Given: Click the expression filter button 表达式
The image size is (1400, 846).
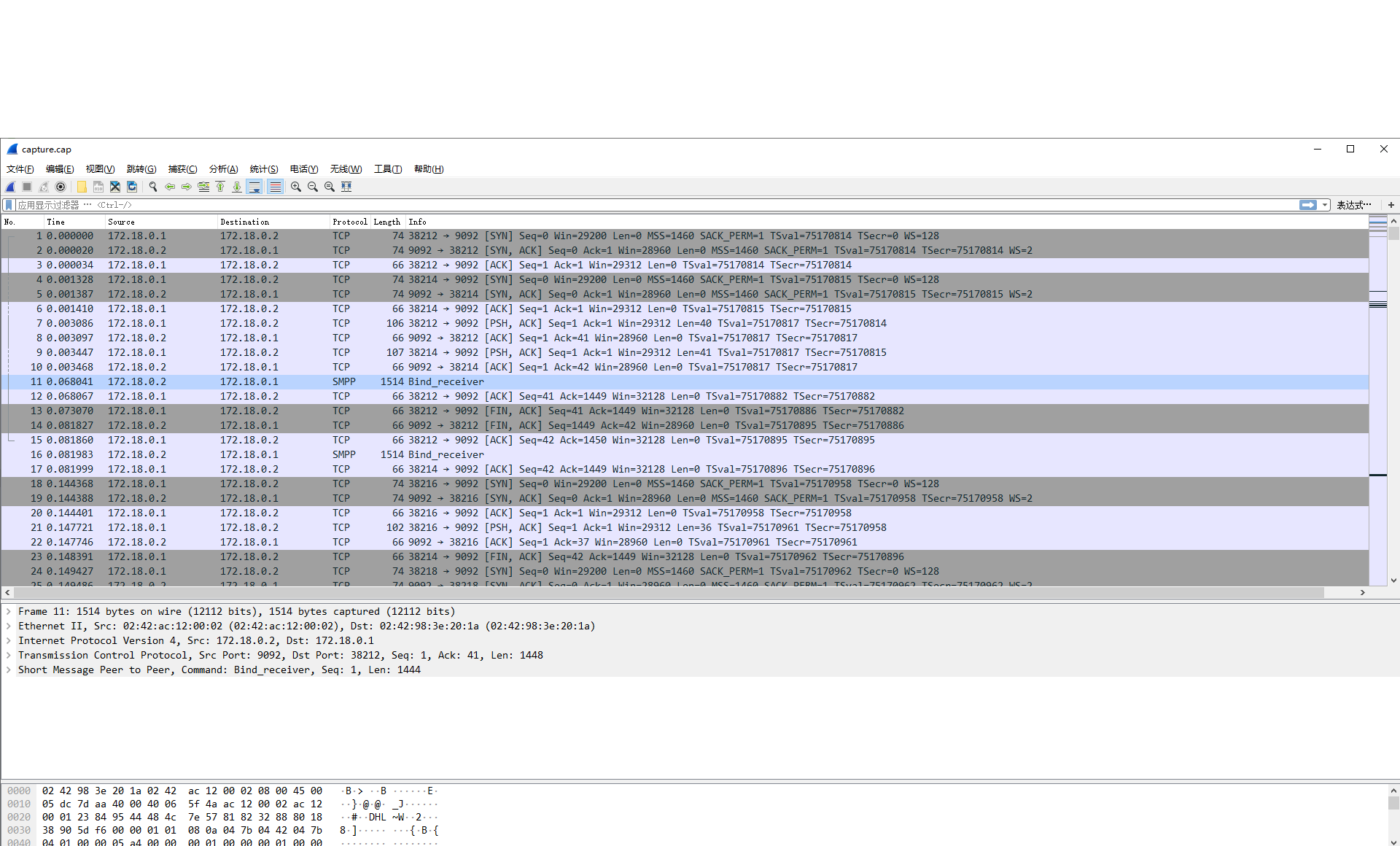Looking at the screenshot, I should 1356,204.
